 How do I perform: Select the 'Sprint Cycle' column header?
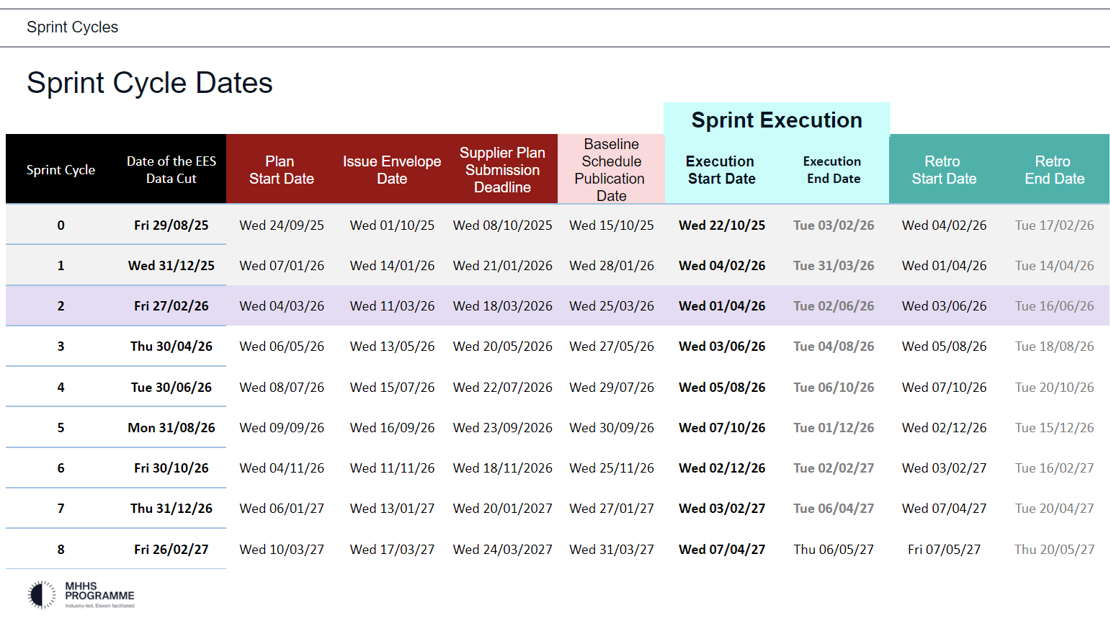click(60, 169)
